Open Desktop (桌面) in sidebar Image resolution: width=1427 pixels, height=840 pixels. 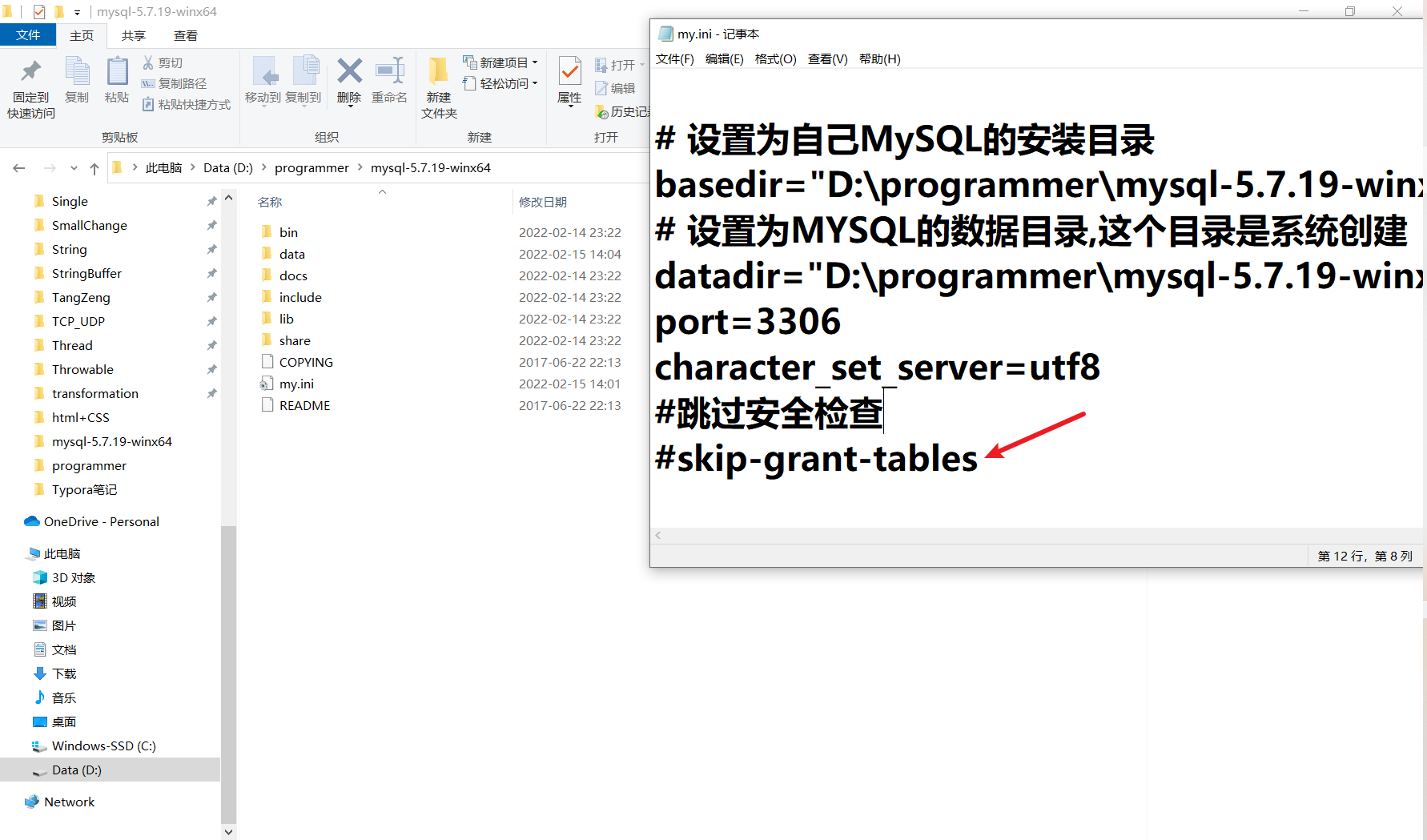tap(64, 721)
